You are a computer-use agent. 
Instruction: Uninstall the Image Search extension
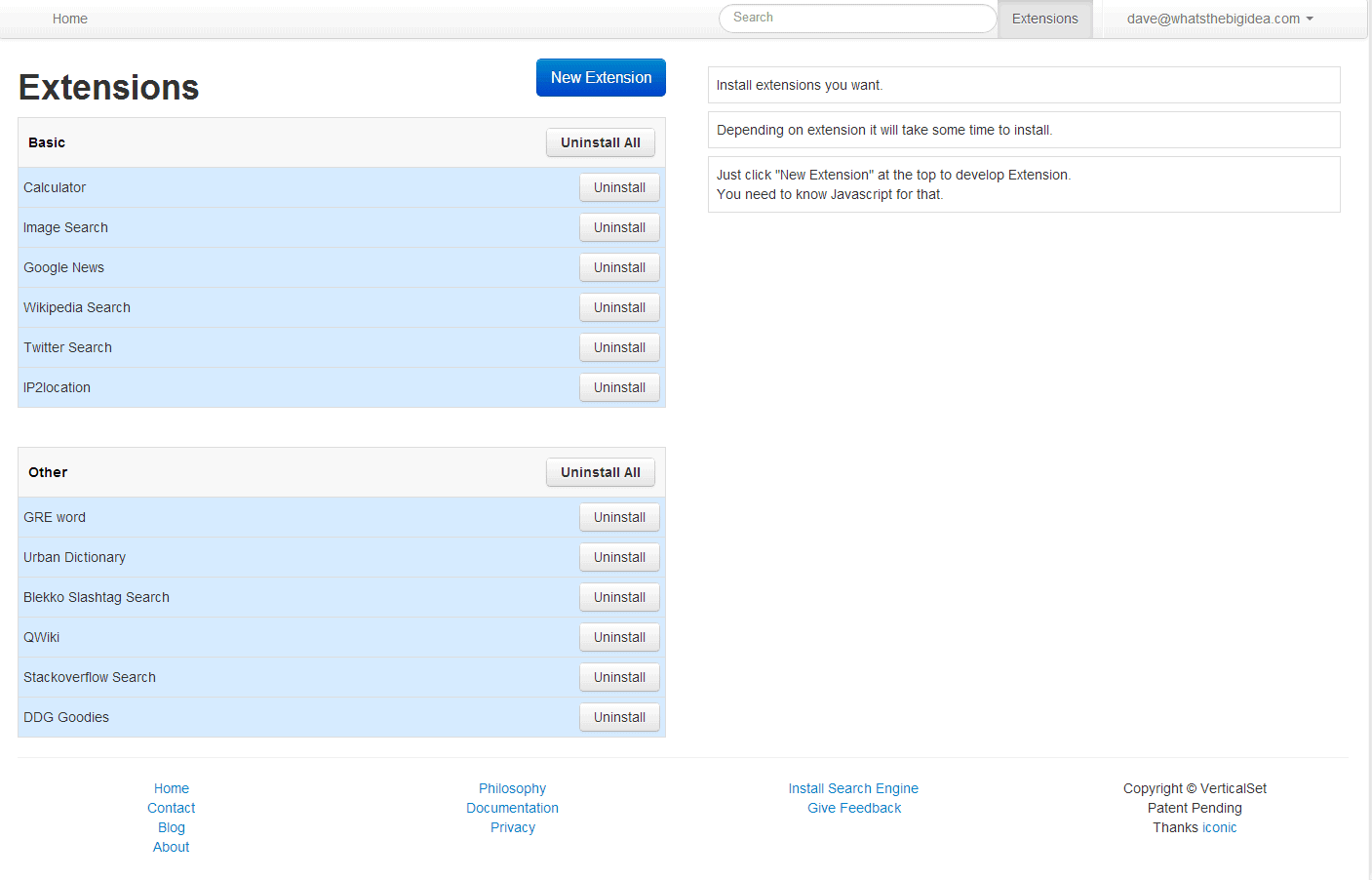coord(619,227)
